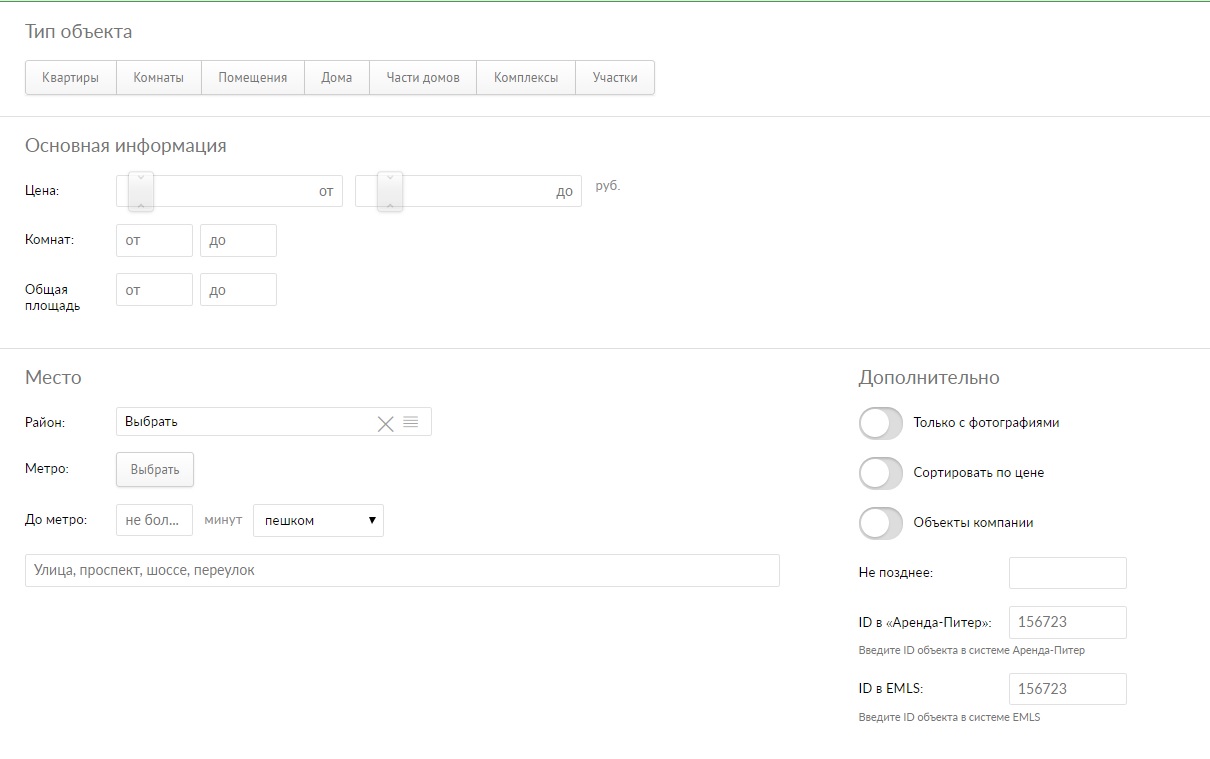Turn on Объекты компании switch
Screen dimensions: 1210x759
point(880,523)
